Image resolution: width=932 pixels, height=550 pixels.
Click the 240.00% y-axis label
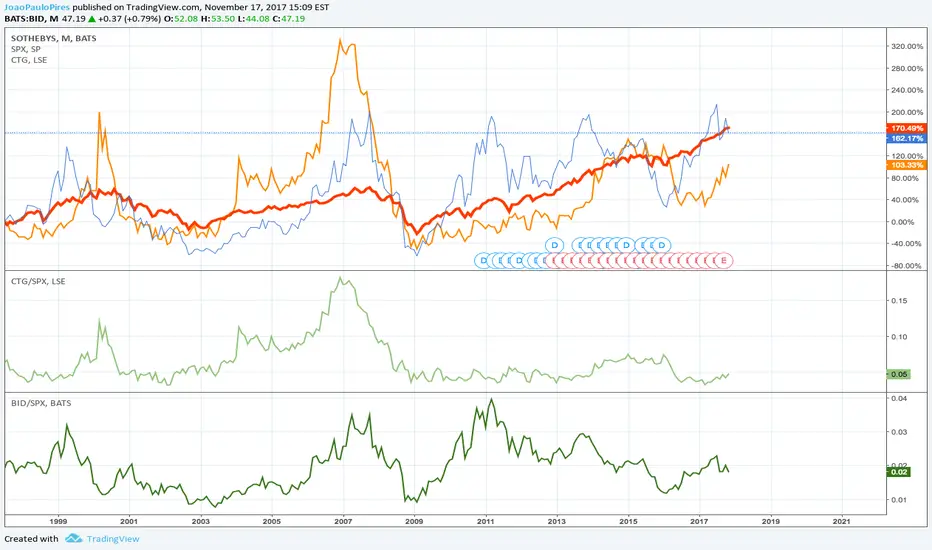907,90
